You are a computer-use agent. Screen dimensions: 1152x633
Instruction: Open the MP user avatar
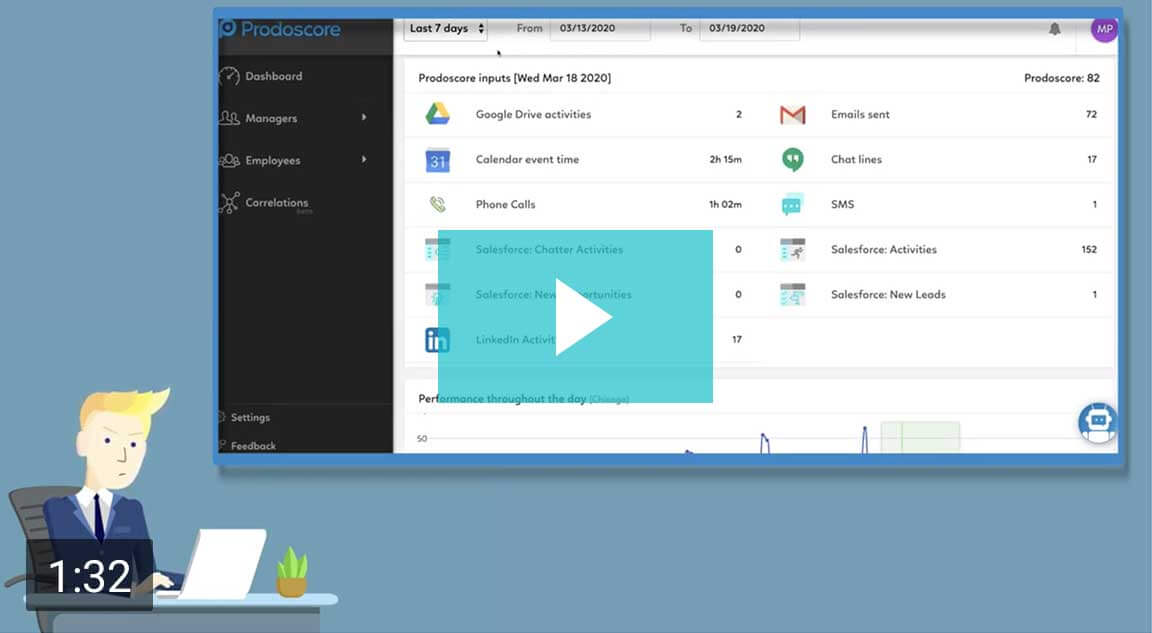(x=1104, y=29)
